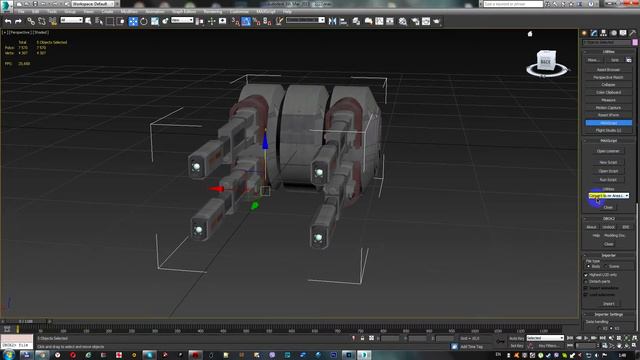Open the MAXScript Utilities dropdown list
Viewport: 640px width, 360px height.
pos(608,196)
